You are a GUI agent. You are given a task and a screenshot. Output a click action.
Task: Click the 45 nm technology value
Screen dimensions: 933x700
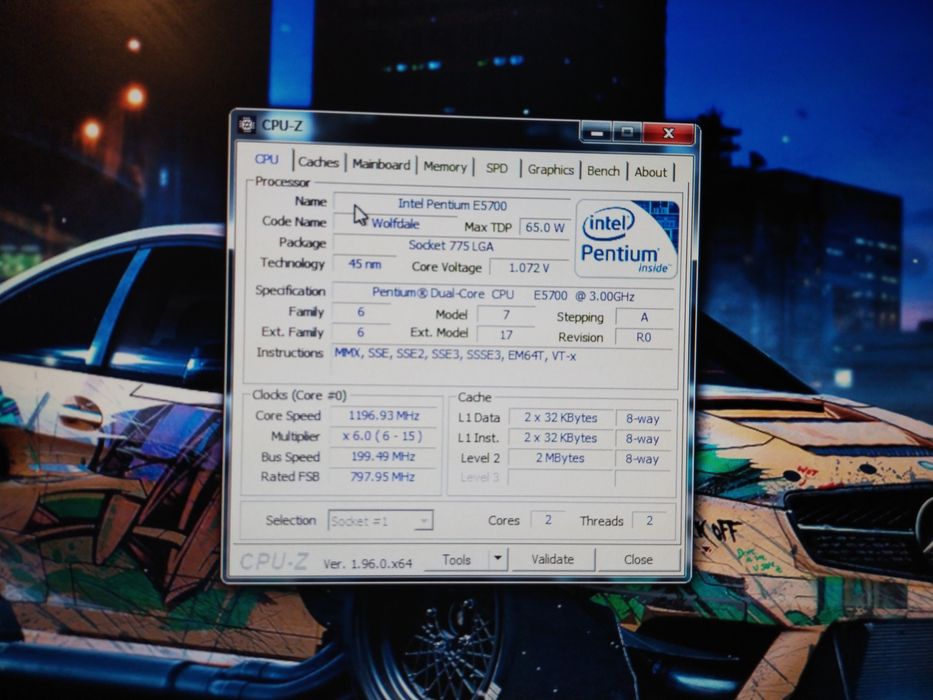pyautogui.click(x=364, y=264)
